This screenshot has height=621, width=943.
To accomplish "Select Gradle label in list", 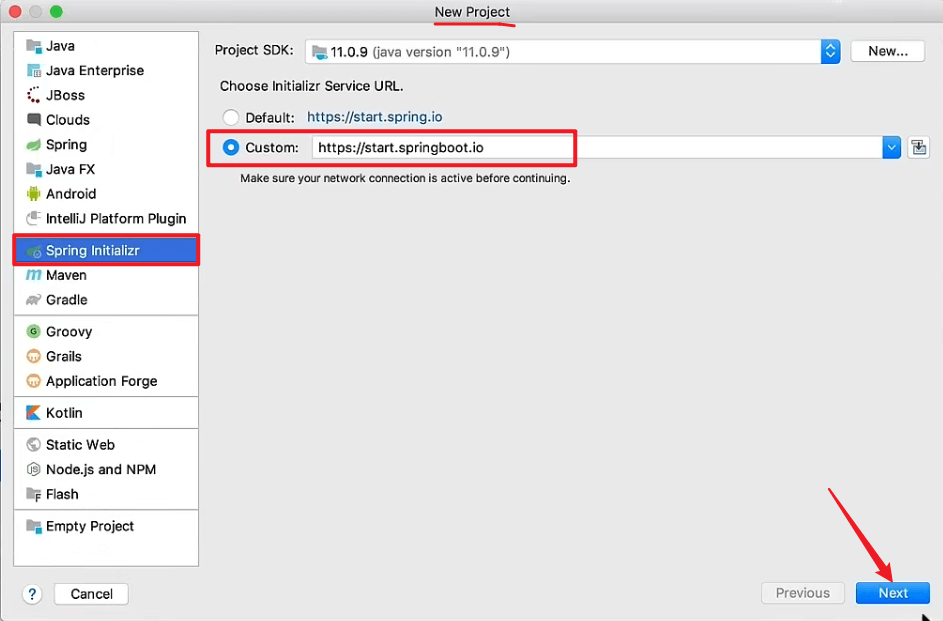I will coord(67,300).
